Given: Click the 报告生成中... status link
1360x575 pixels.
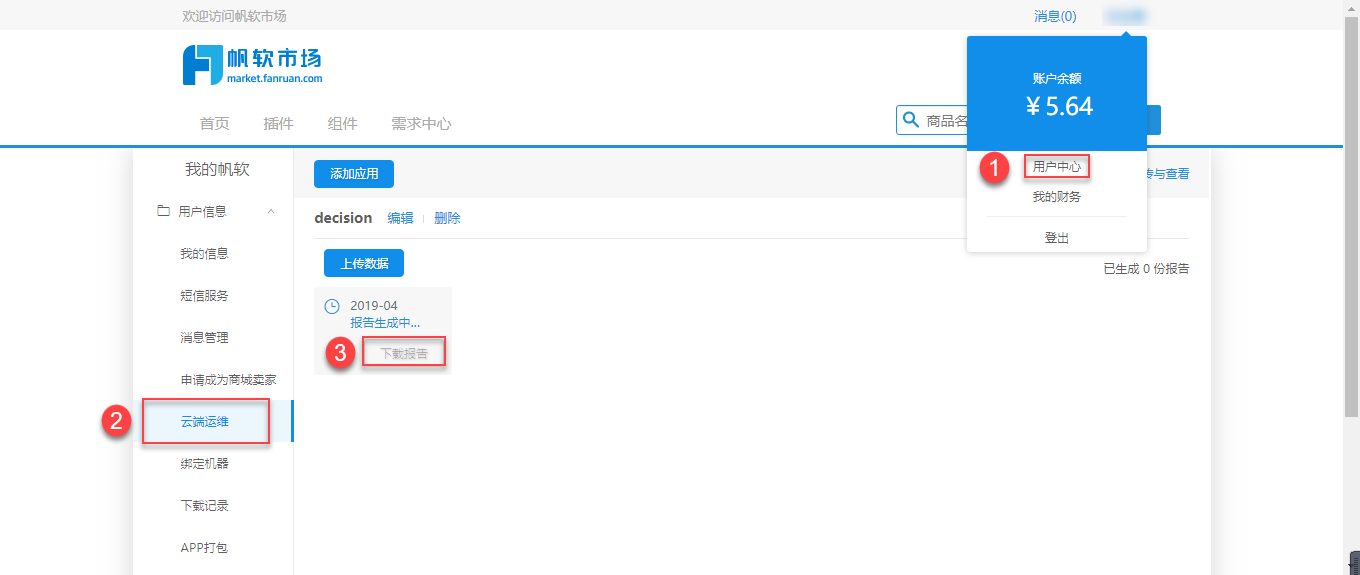Looking at the screenshot, I should [385, 323].
